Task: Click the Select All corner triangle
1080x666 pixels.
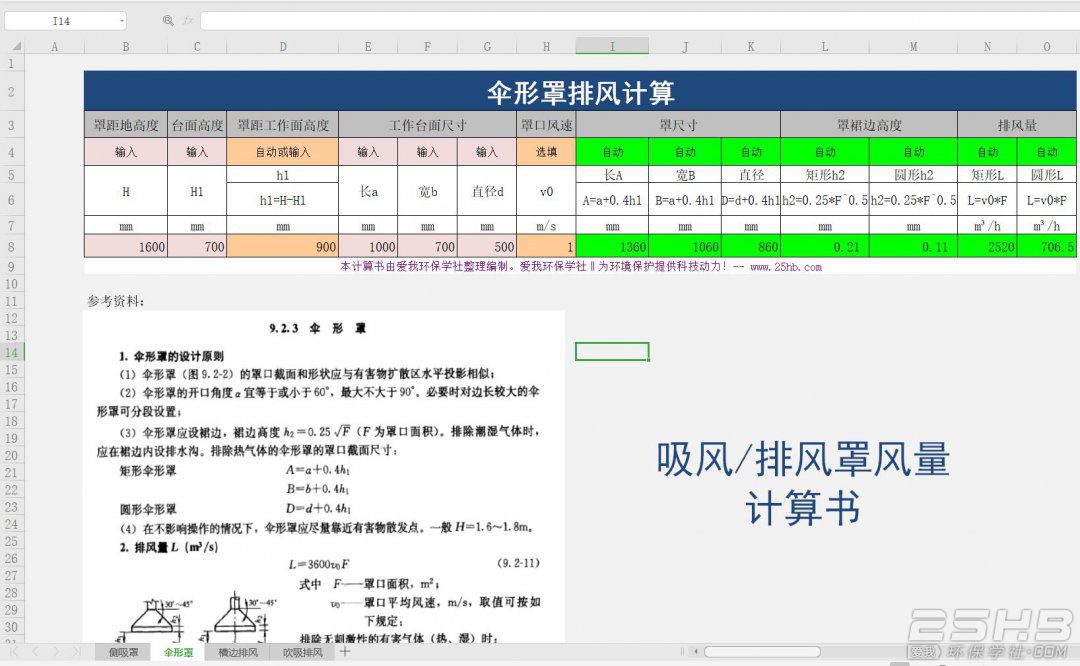Action: (17, 46)
